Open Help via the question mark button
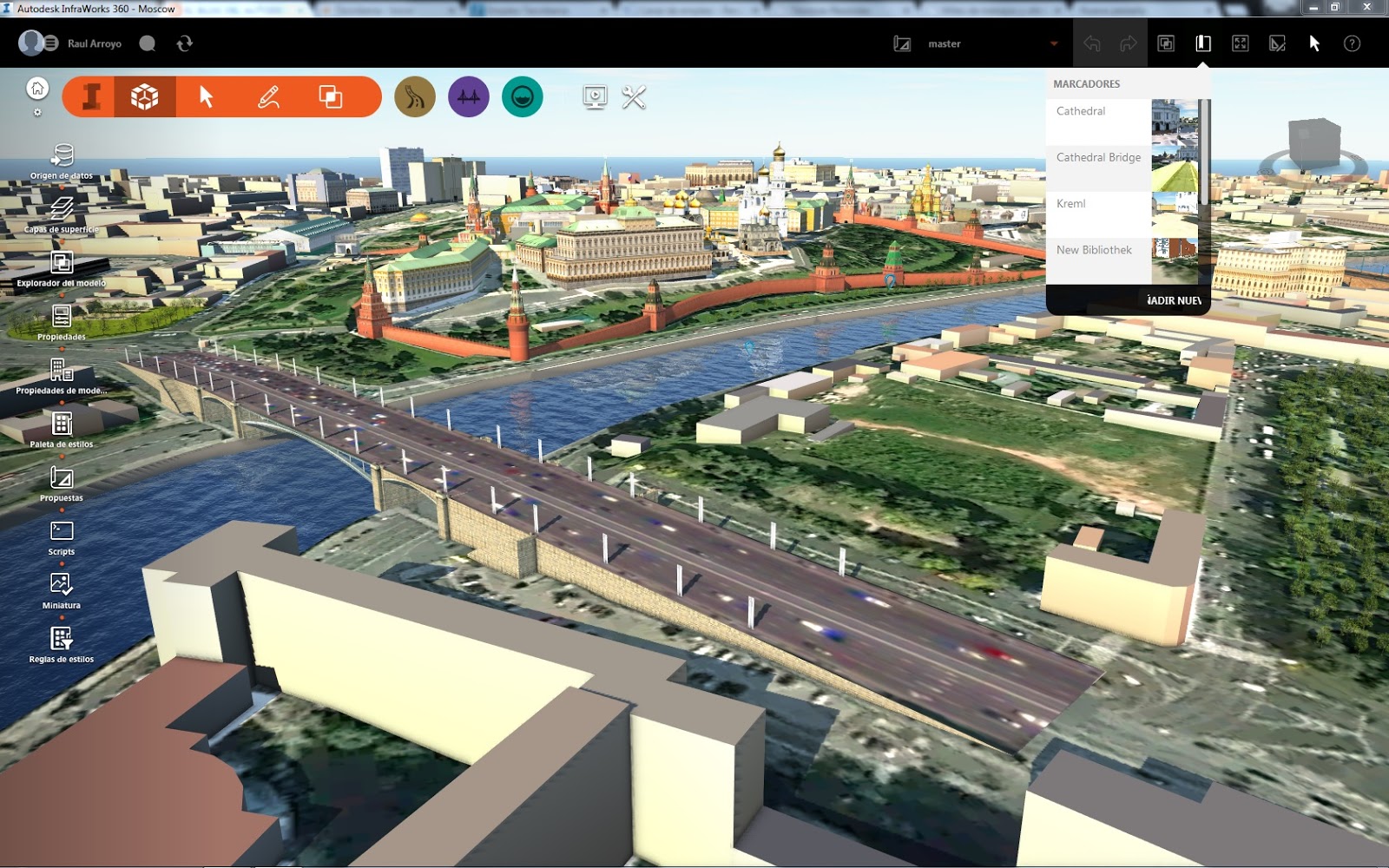 [1351, 43]
